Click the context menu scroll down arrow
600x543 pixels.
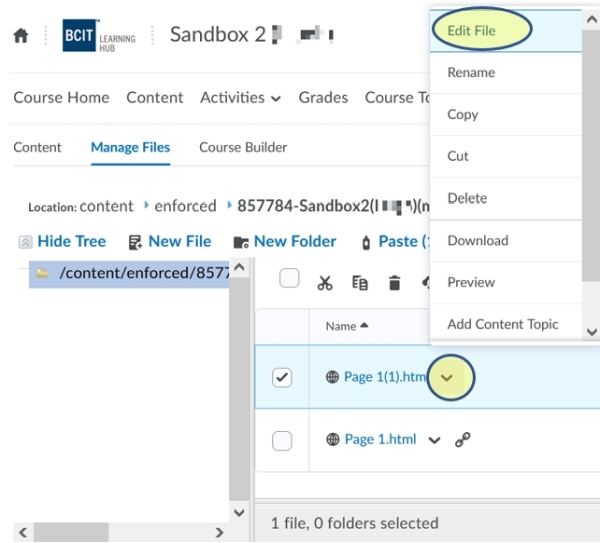tap(592, 332)
